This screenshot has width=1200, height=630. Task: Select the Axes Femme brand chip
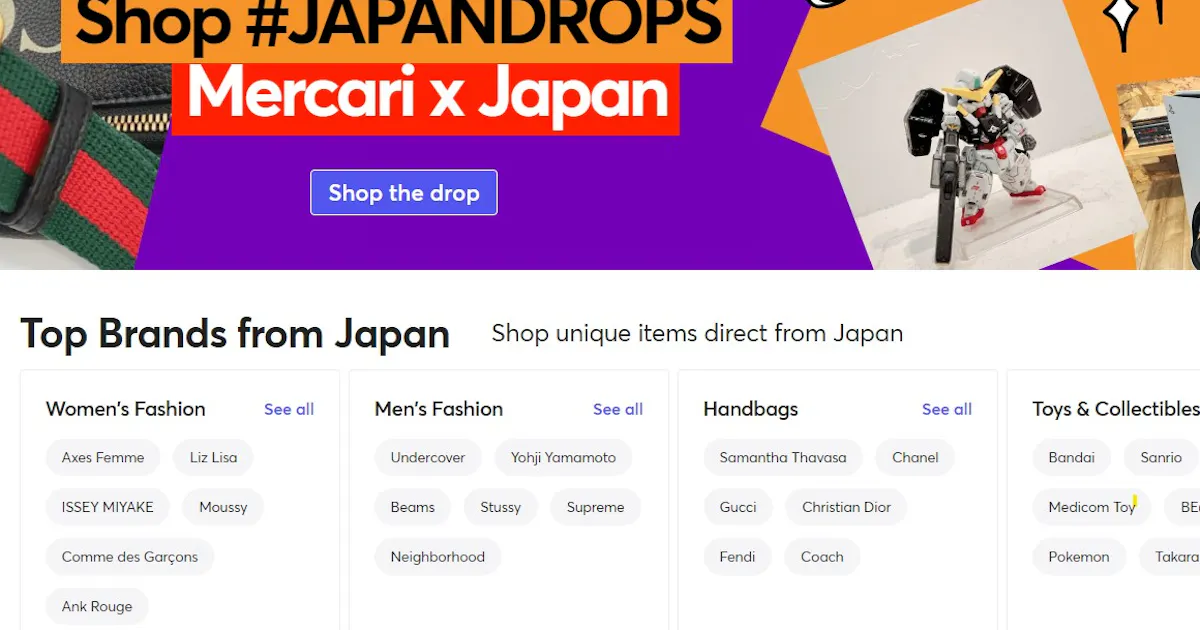click(x=103, y=458)
